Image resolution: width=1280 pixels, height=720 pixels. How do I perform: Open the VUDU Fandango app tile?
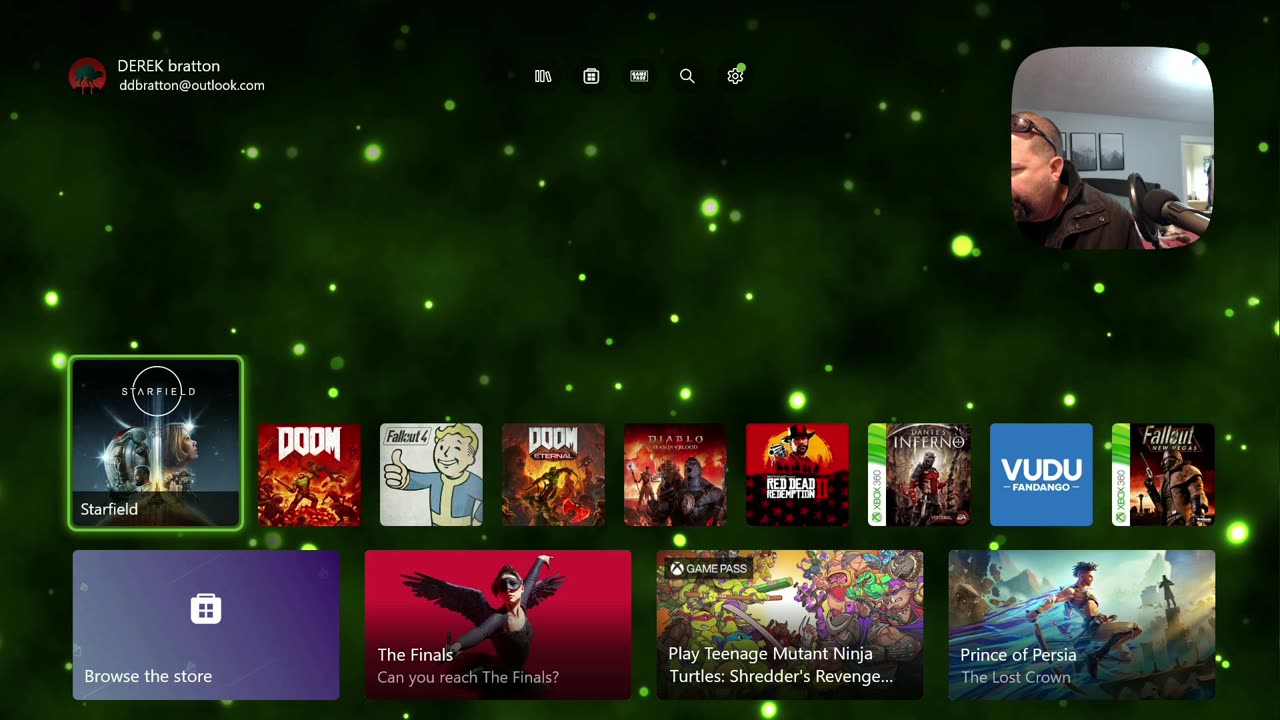click(1041, 474)
